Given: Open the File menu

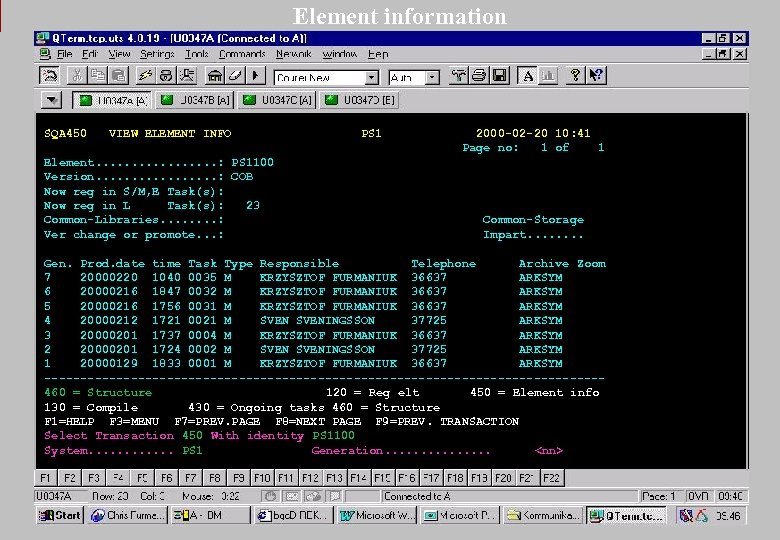Looking at the screenshot, I should pos(65,54).
